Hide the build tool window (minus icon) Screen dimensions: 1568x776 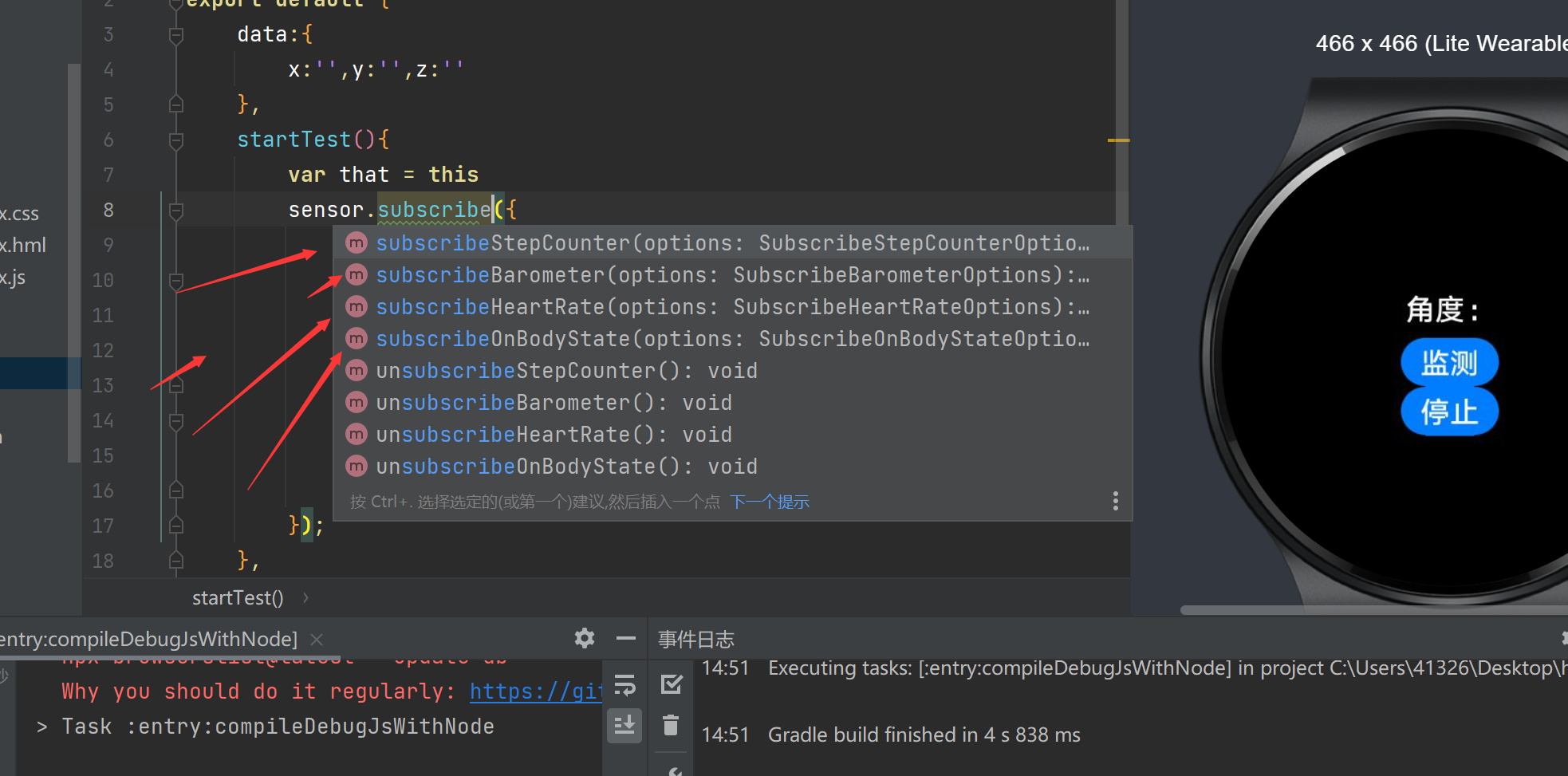click(x=626, y=638)
